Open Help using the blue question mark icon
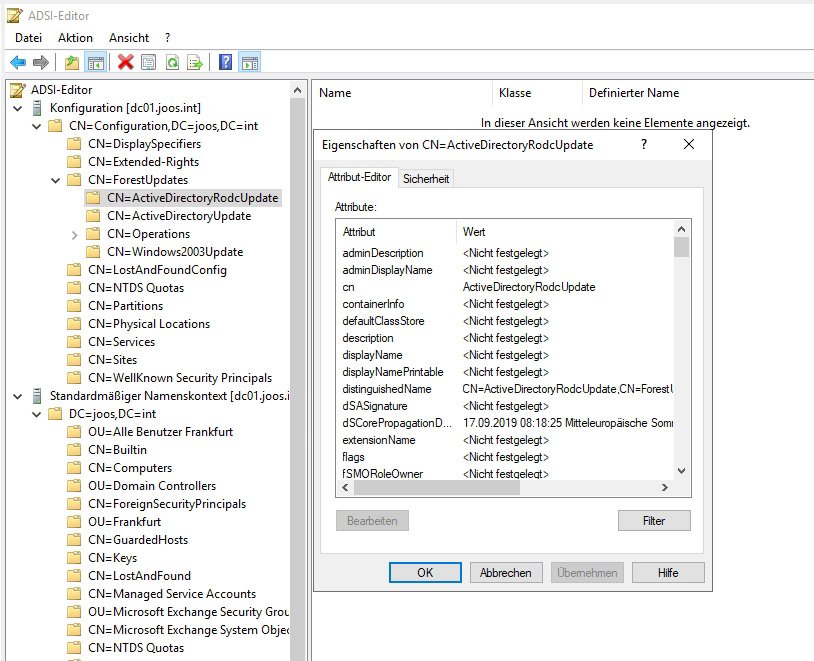 (225, 62)
